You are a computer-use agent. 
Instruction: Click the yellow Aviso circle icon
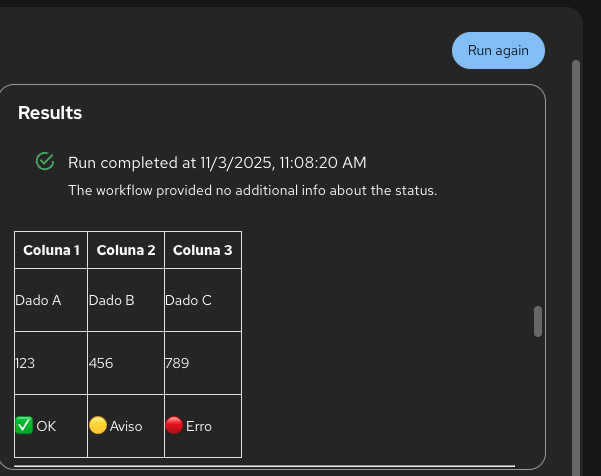98,426
